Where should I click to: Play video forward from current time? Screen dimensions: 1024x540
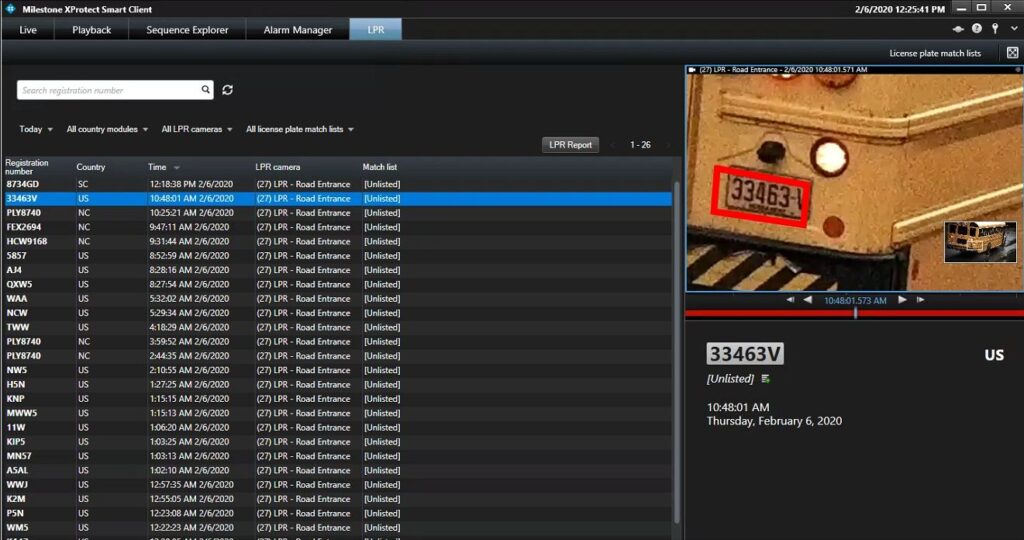pyautogui.click(x=902, y=300)
